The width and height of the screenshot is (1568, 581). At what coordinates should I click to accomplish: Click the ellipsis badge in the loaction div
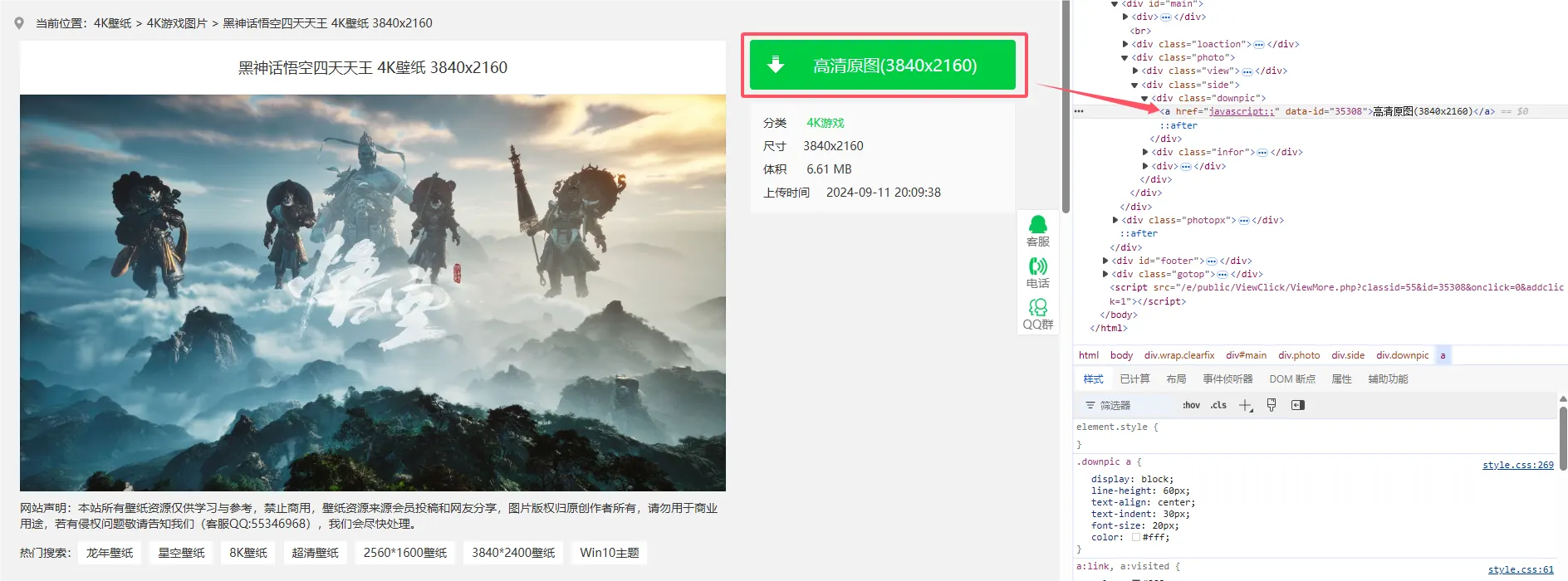tap(1259, 44)
